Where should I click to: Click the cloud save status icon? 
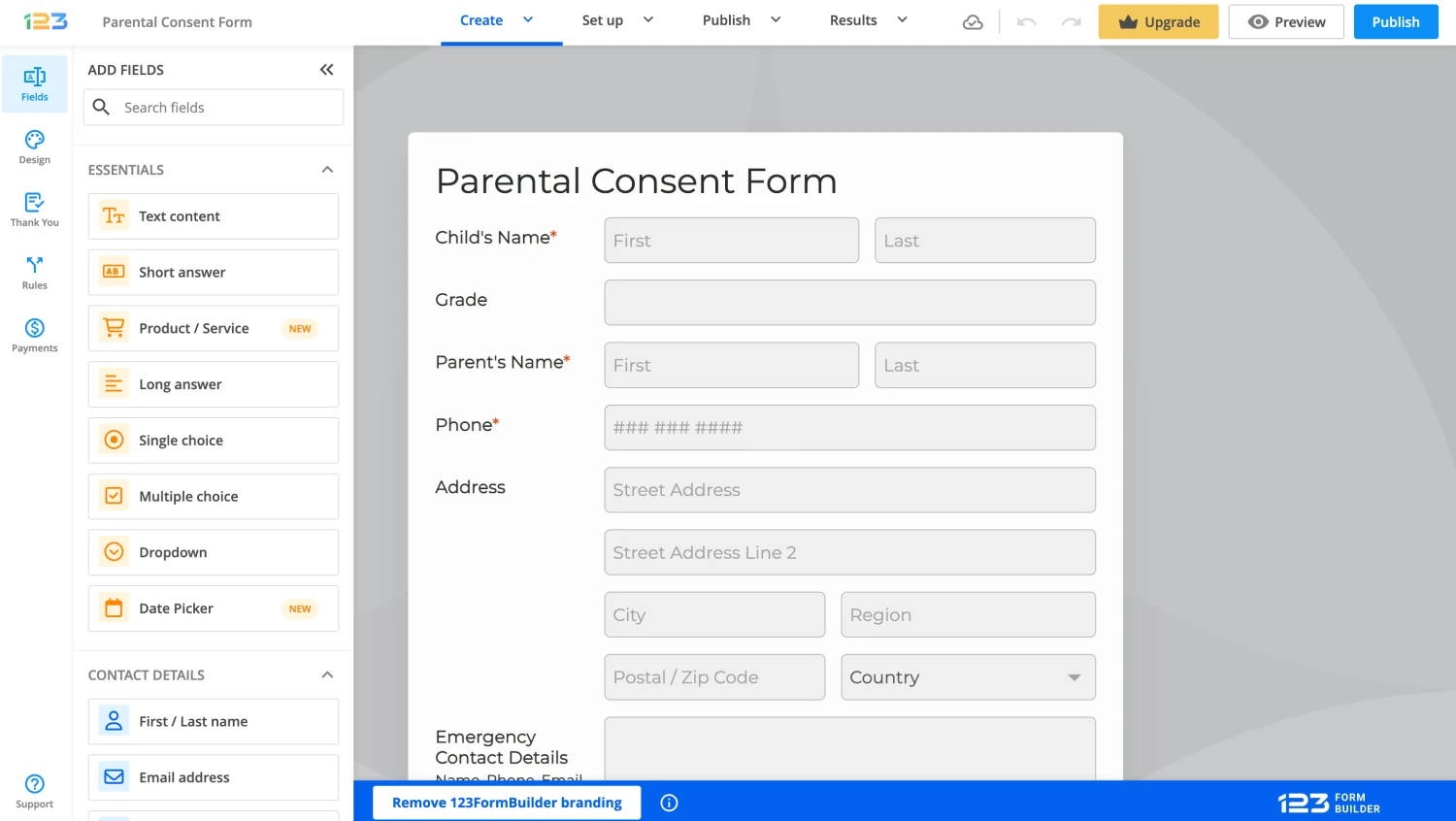[973, 21]
